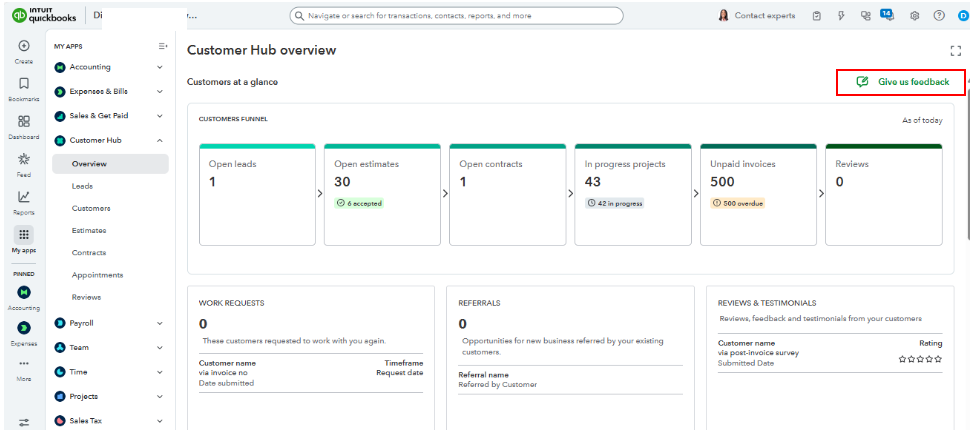976x431 pixels.
Task: Click the Give us feedback button
Action: pyautogui.click(x=901, y=81)
